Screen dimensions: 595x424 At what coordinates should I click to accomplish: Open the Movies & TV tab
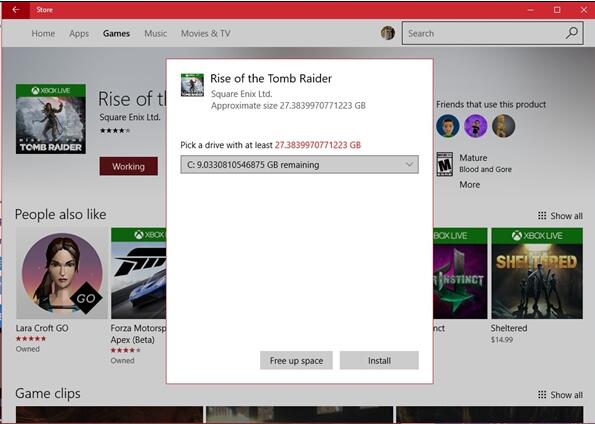click(x=206, y=33)
